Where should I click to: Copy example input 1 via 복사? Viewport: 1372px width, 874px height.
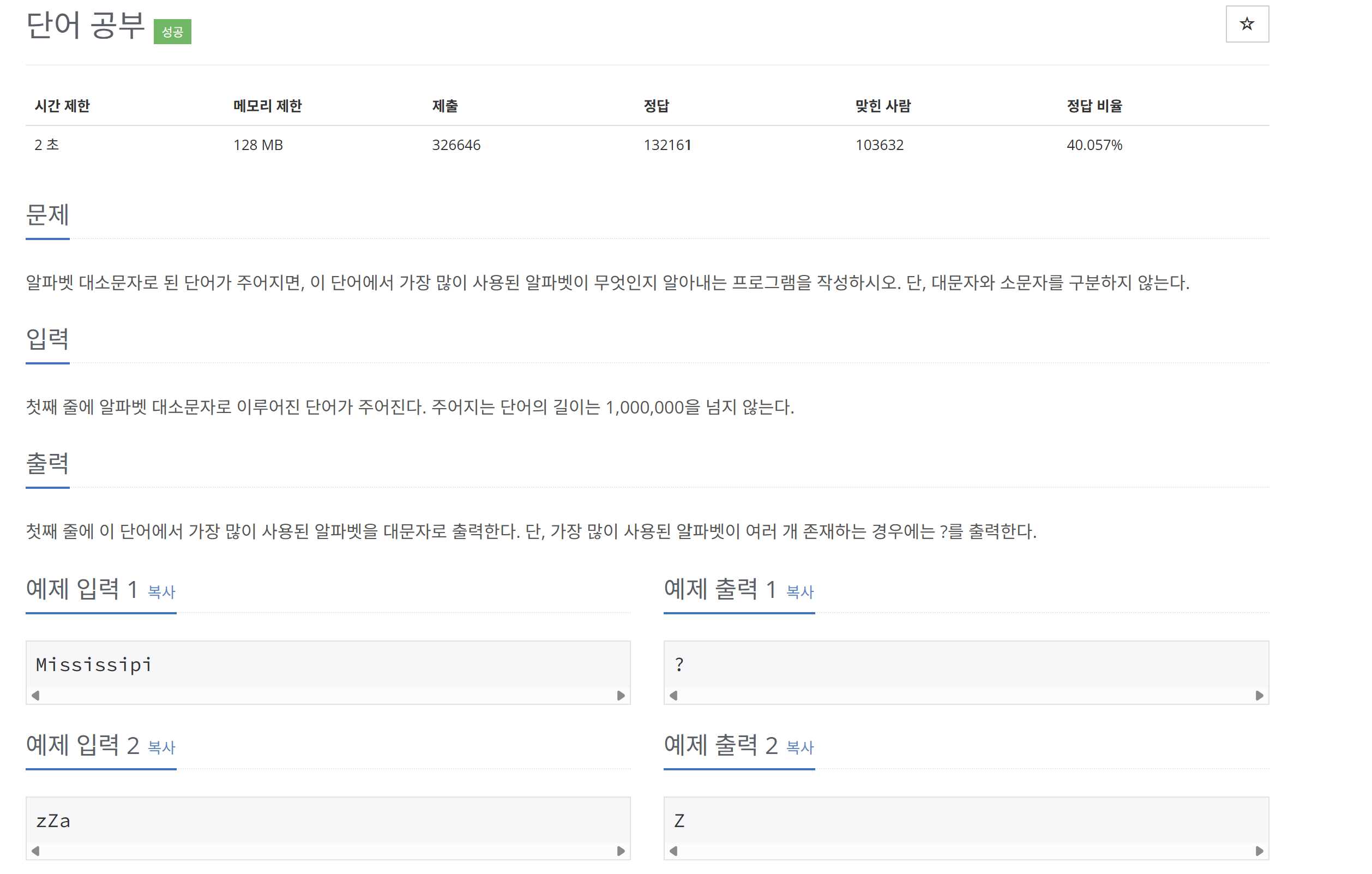click(161, 592)
